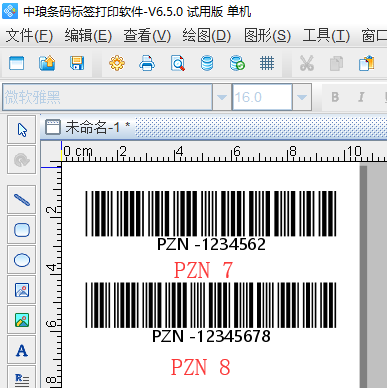Open a file with the folder icon
This screenshot has height=388, width=387.
pyautogui.click(x=47, y=63)
